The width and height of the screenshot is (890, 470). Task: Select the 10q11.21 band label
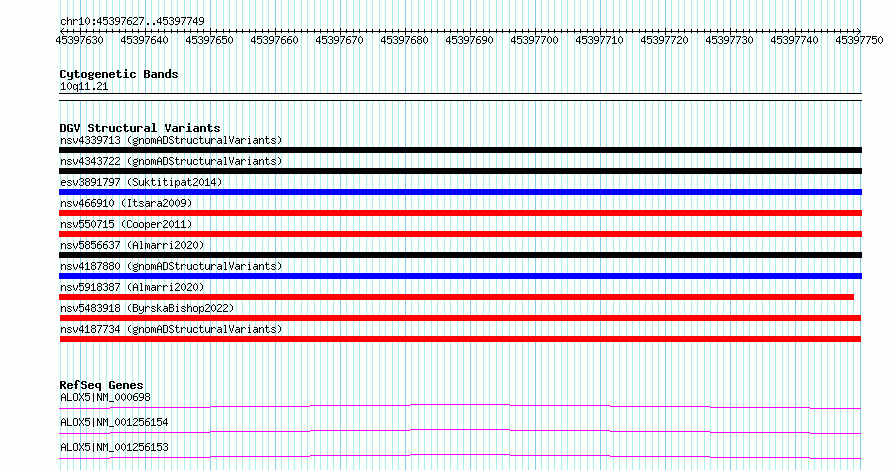click(84, 86)
